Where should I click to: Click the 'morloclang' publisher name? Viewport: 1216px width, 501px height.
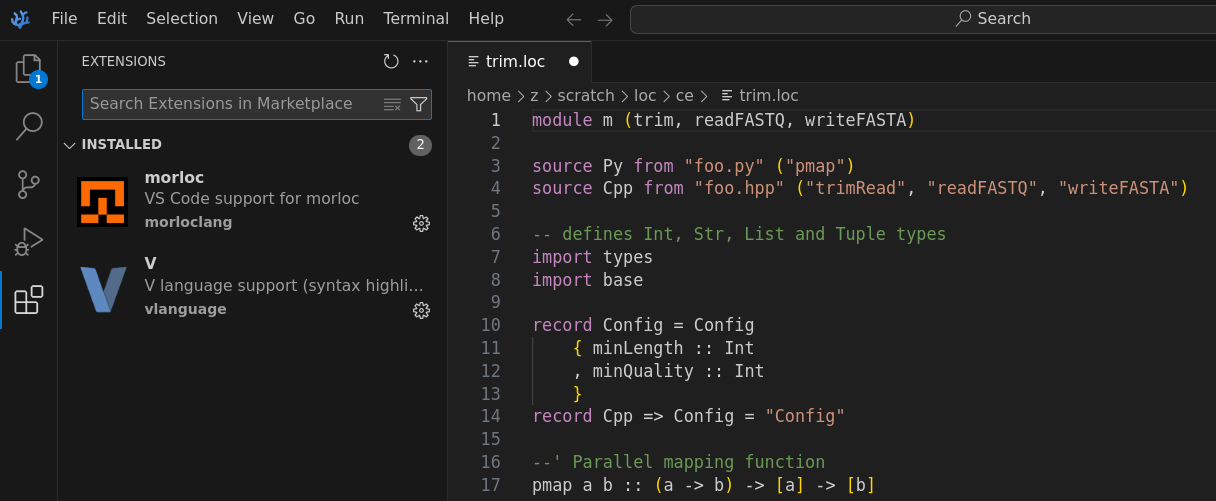tap(188, 222)
